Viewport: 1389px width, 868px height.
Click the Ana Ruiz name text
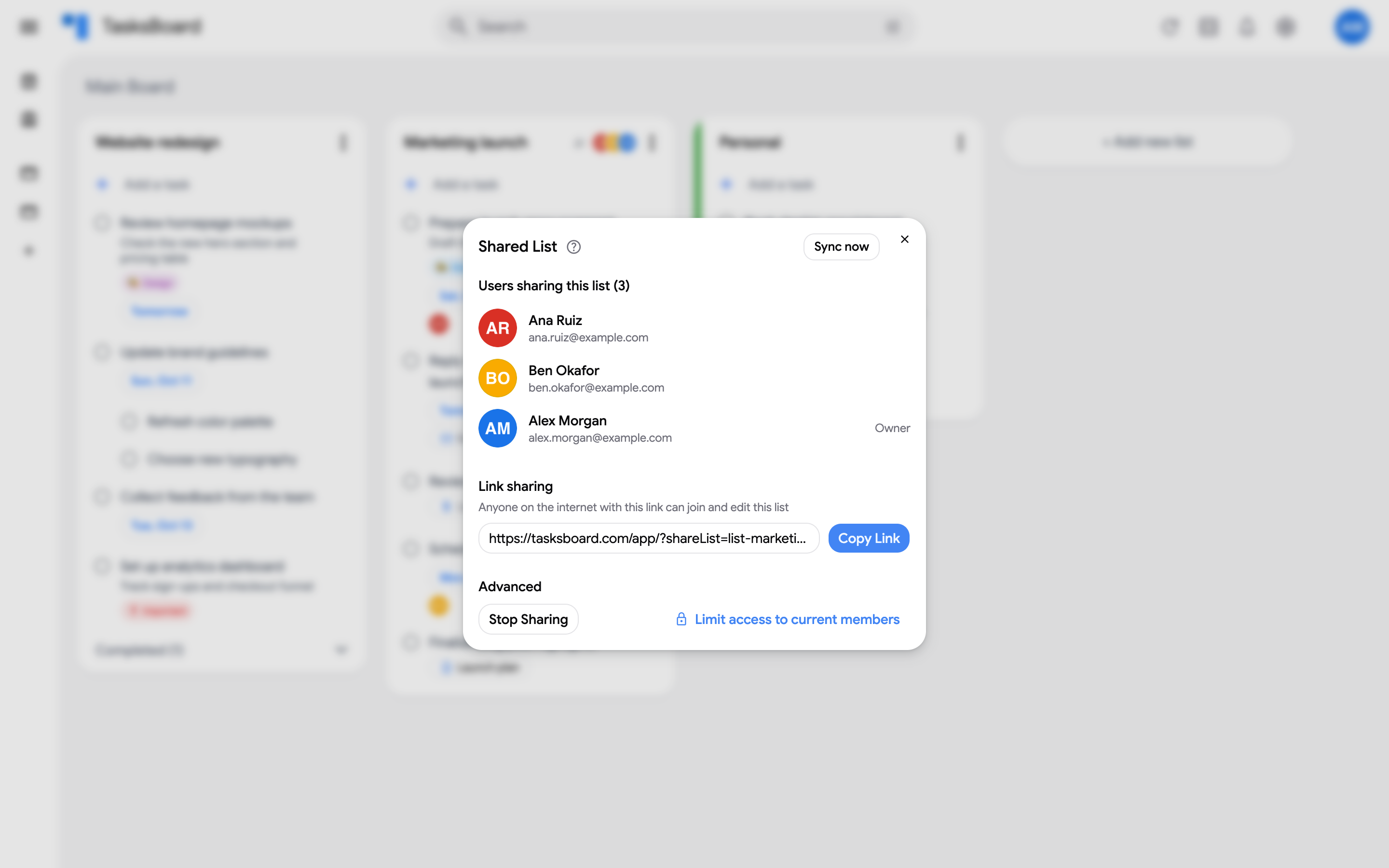point(555,320)
